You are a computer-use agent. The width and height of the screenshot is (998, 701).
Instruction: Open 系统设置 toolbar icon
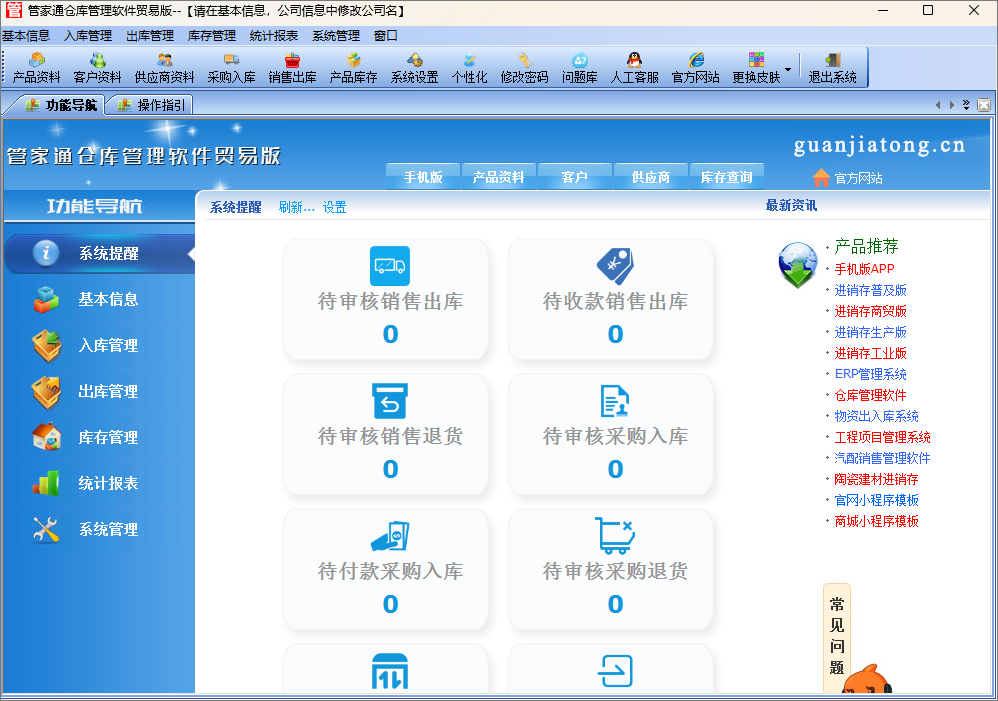click(x=414, y=68)
